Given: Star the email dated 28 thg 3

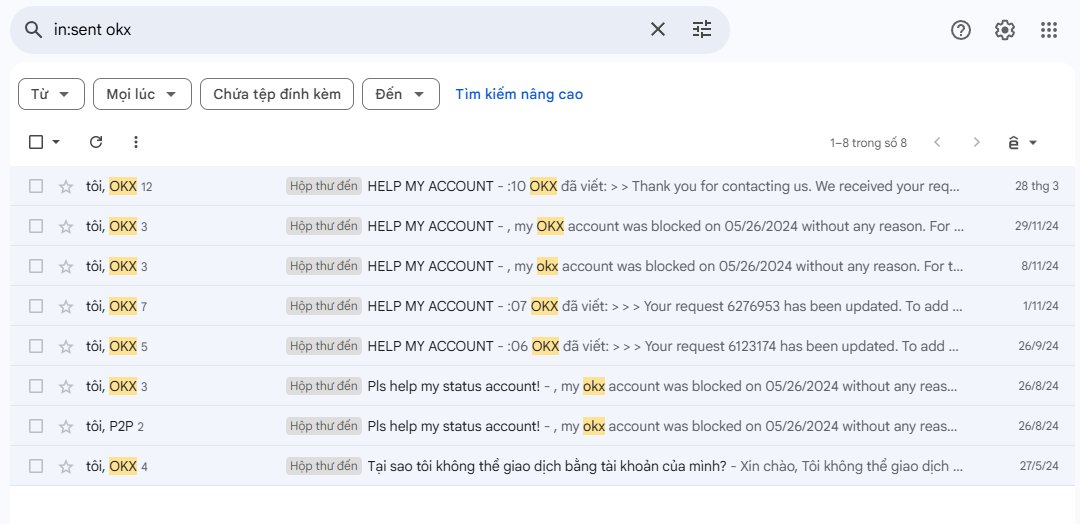Looking at the screenshot, I should [x=65, y=186].
